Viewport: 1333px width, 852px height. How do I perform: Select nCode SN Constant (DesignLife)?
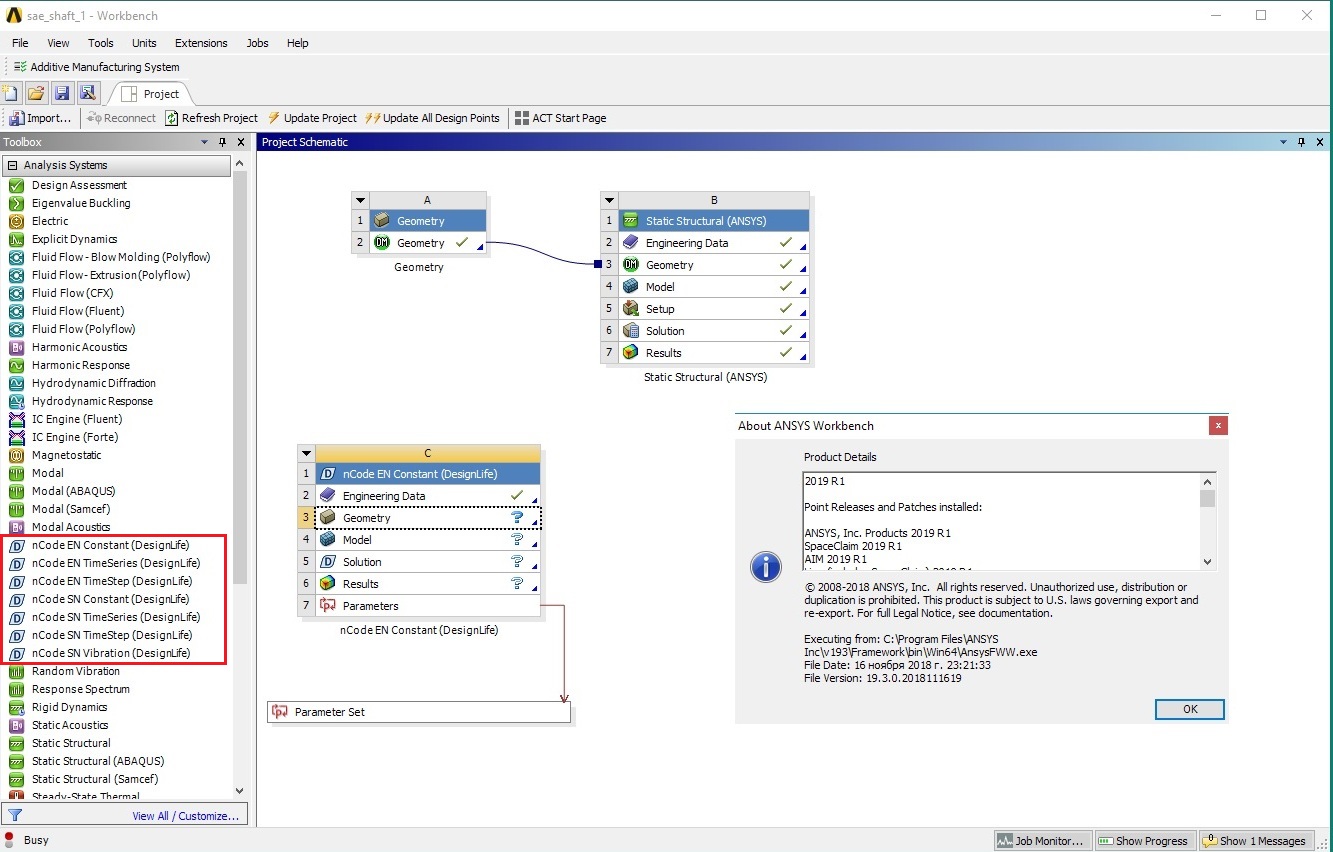pos(110,599)
